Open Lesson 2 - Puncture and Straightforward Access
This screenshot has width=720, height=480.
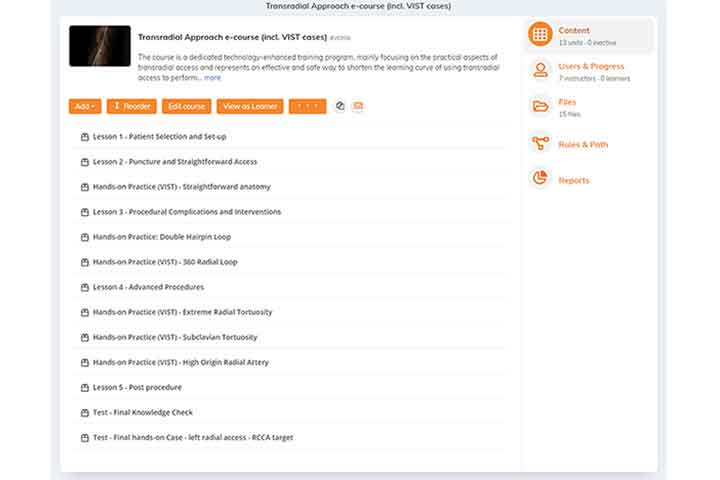point(175,162)
